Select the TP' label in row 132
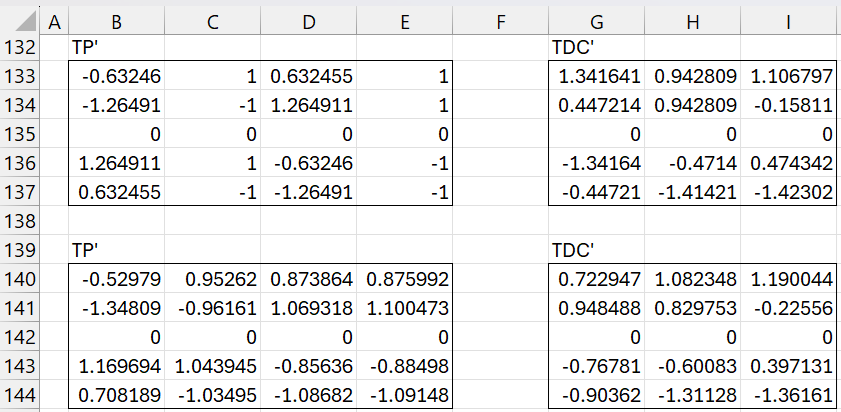The width and height of the screenshot is (841, 412). pos(88,46)
